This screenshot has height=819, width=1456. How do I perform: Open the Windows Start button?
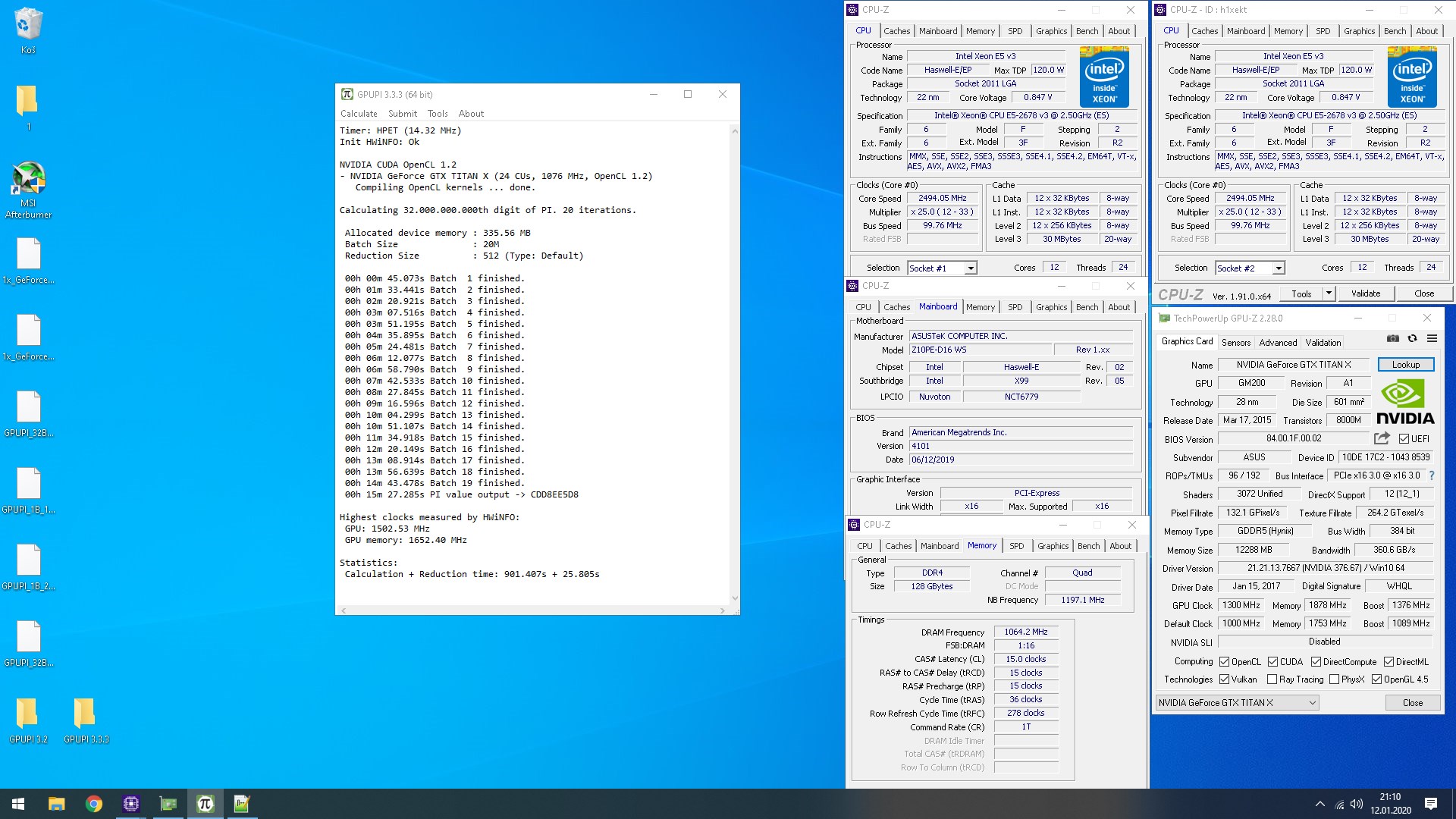click(18, 804)
